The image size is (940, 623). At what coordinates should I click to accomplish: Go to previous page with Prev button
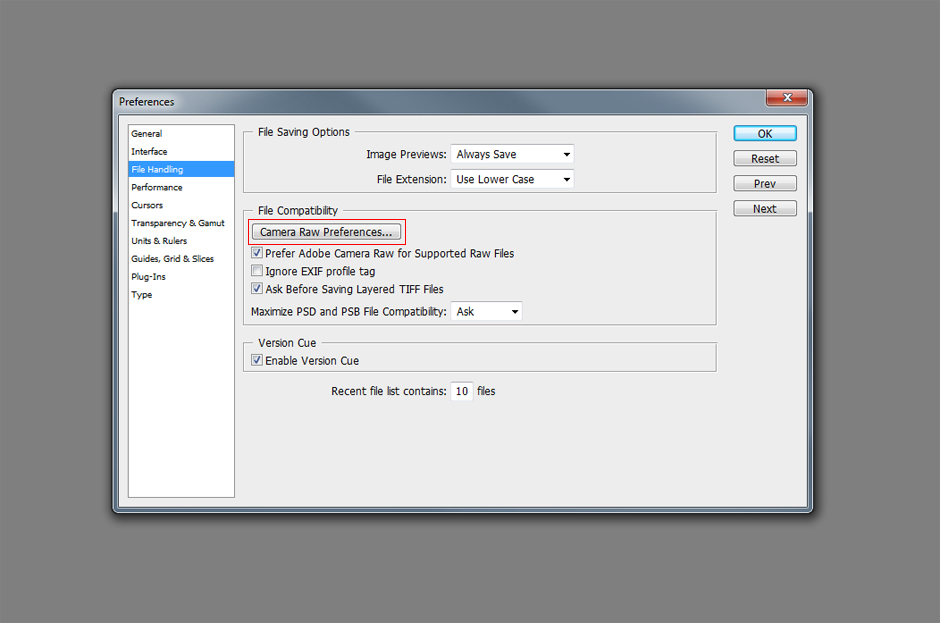[x=765, y=183]
